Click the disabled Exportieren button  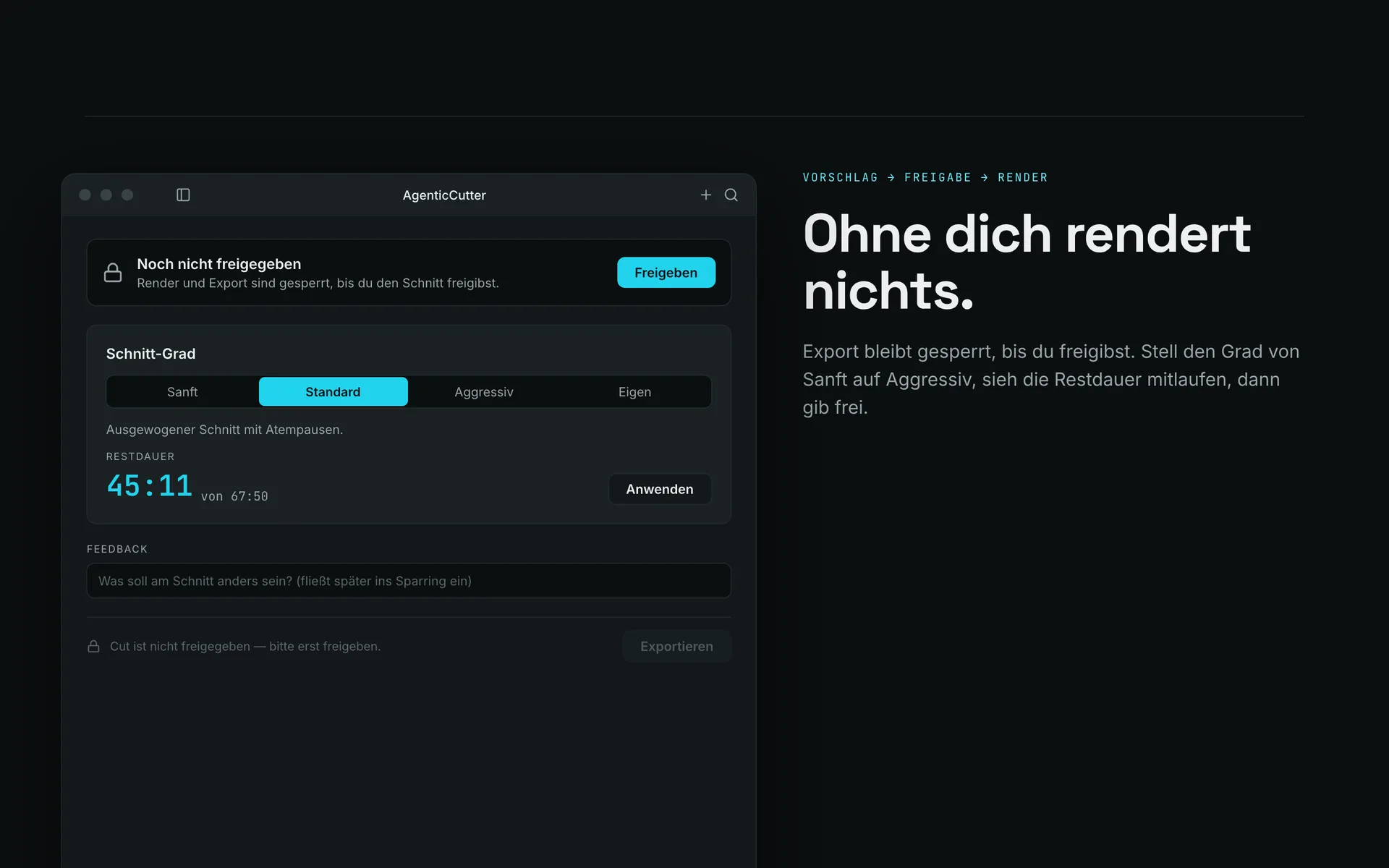click(677, 647)
